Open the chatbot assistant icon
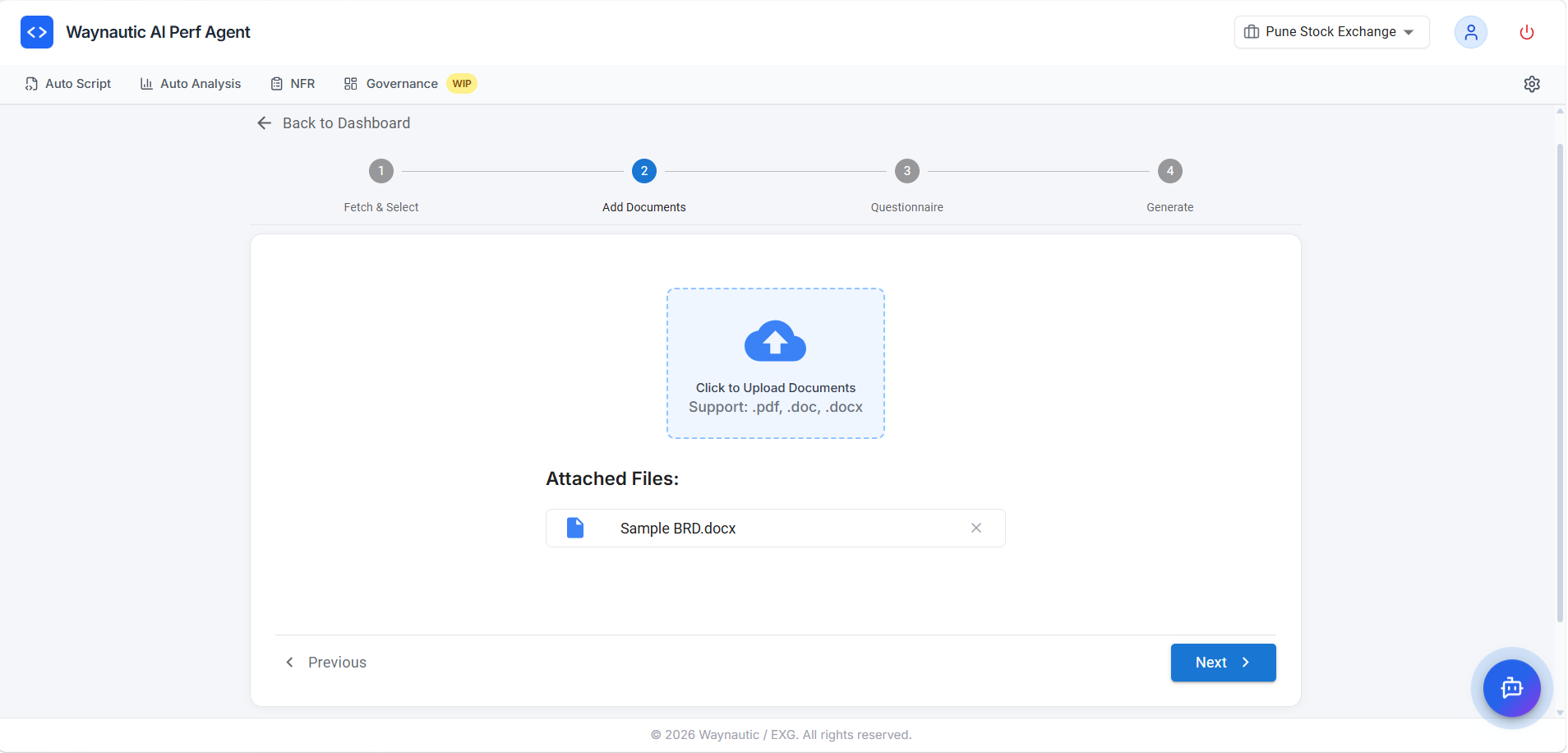The image size is (1568, 753). (1512, 688)
